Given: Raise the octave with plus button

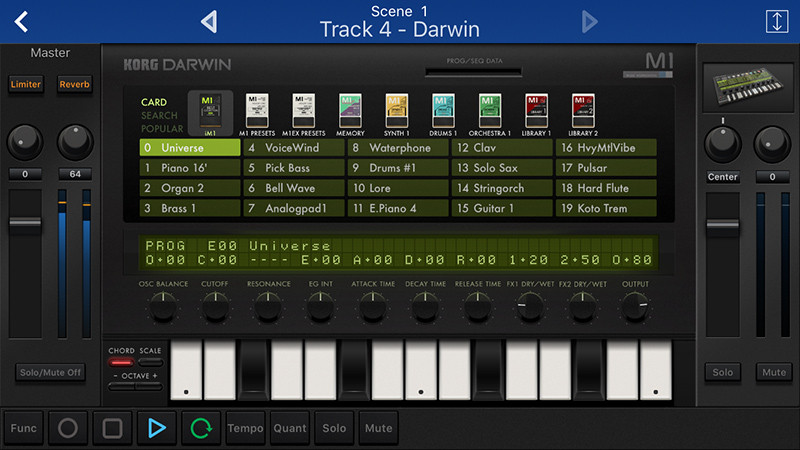Looking at the screenshot, I should [x=149, y=387].
